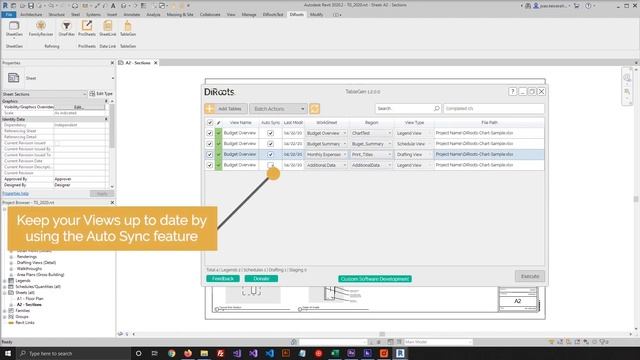Viewport: 640px width, 360px height.
Task: Launch ProSheets from the ribbon
Action: tap(87, 29)
